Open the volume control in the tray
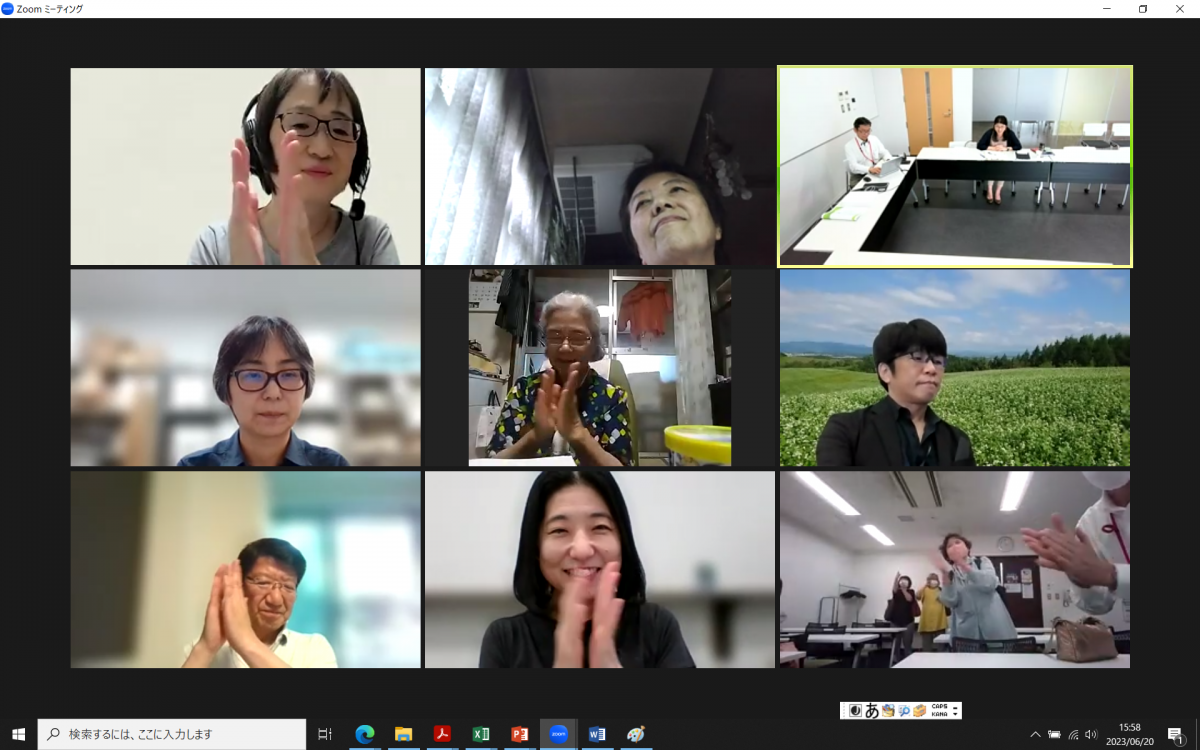Image resolution: width=1200 pixels, height=750 pixels. [x=1090, y=734]
